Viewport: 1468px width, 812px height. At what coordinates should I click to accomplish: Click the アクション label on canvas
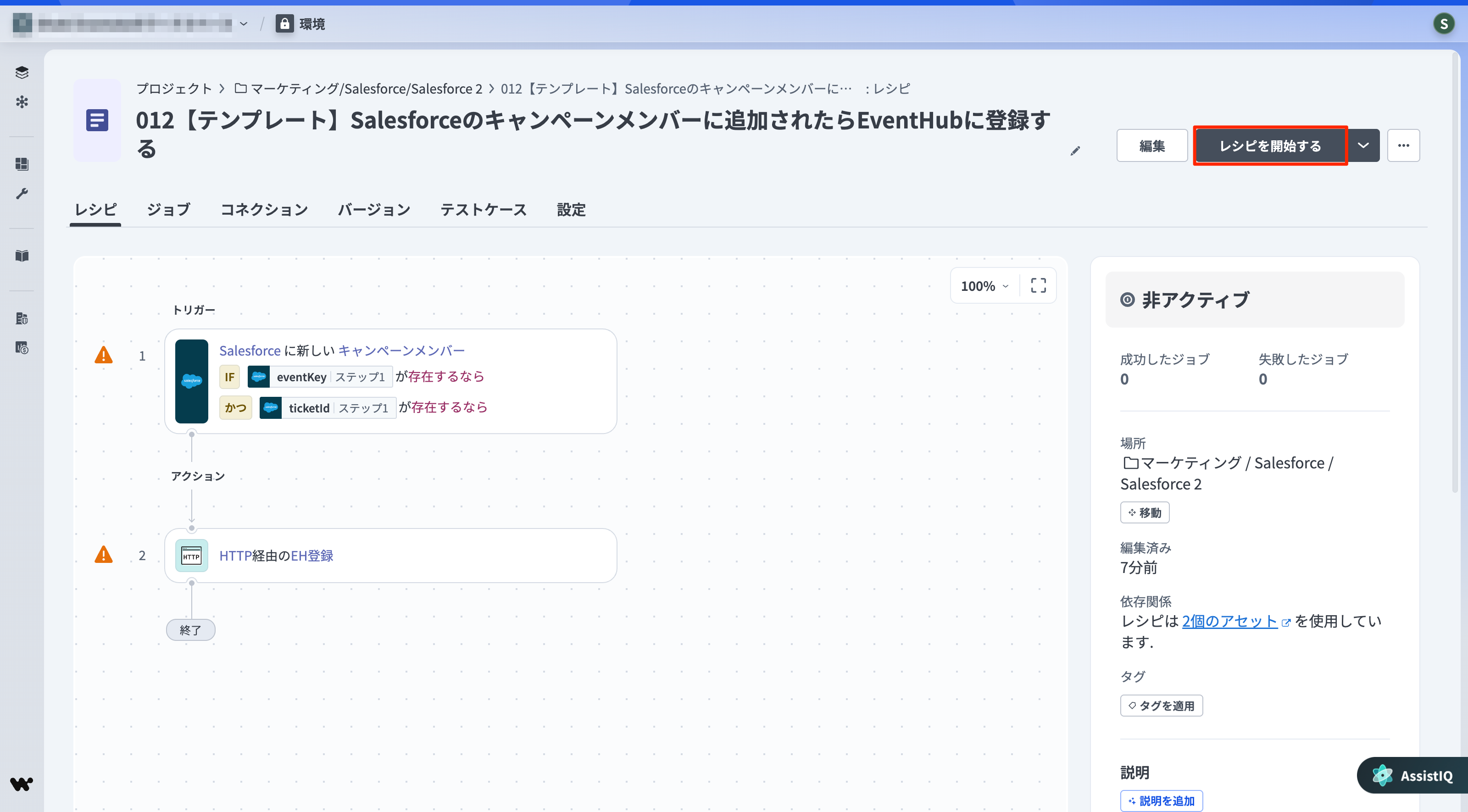pos(198,476)
